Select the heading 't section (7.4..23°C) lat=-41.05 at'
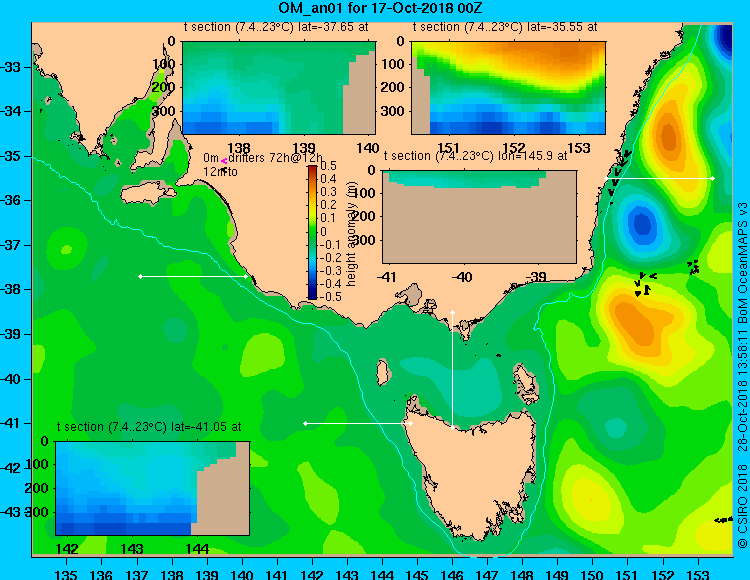The image size is (750, 580). 149,427
